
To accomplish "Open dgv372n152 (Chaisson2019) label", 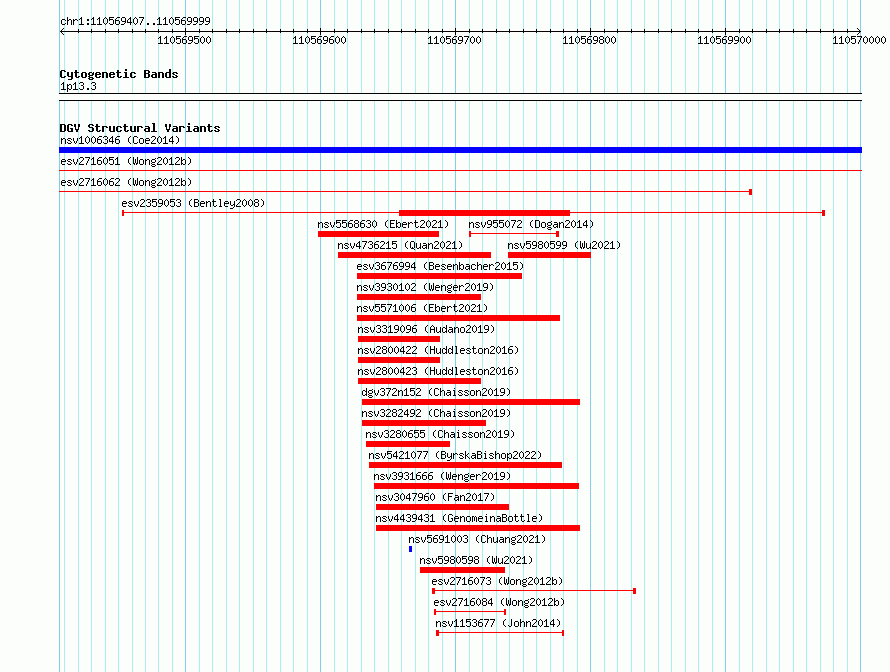I will (x=436, y=392).
